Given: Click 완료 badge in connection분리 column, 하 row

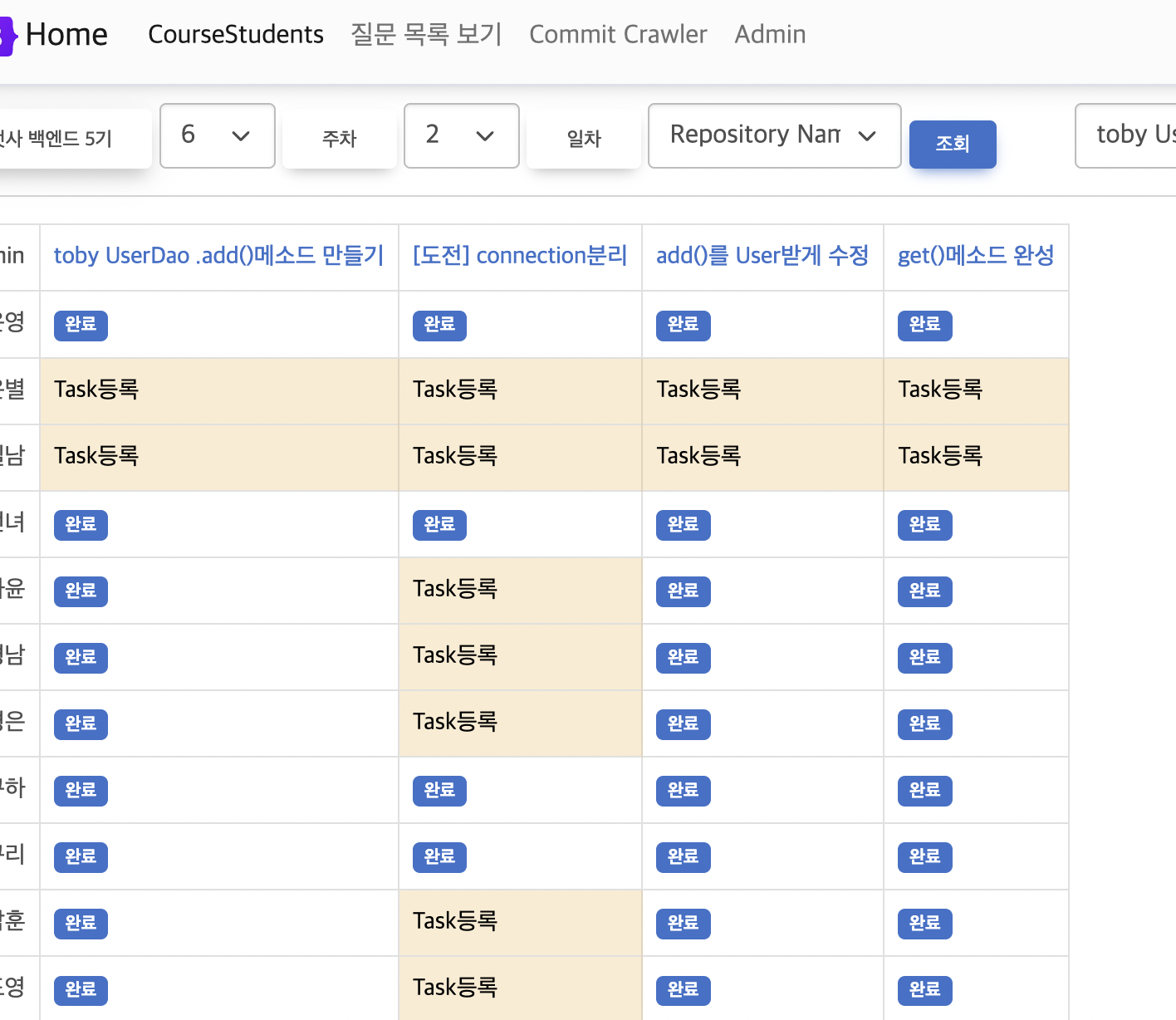Looking at the screenshot, I should [x=439, y=791].
